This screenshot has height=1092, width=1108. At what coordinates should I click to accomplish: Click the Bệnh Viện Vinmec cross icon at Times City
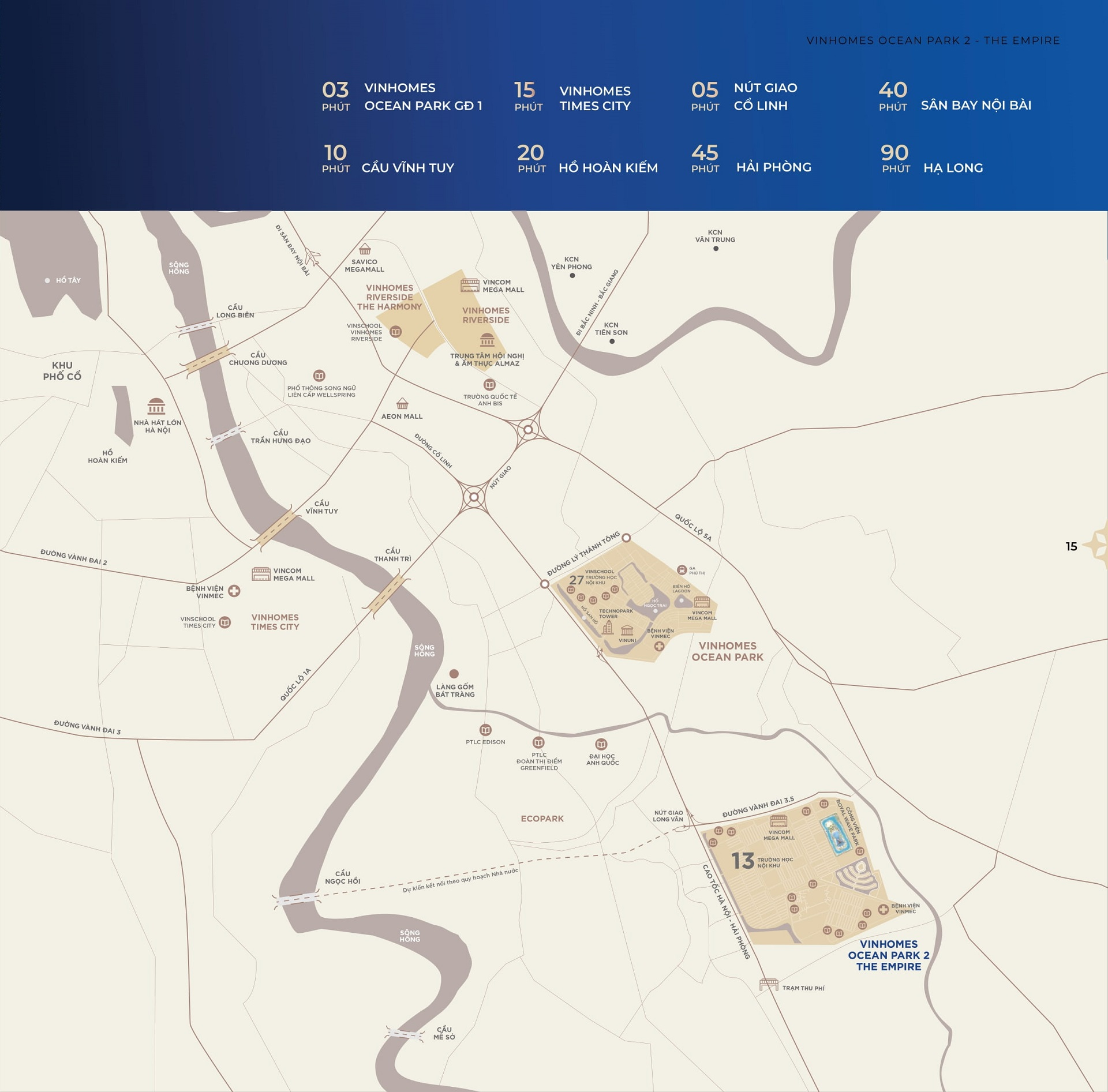[x=234, y=591]
